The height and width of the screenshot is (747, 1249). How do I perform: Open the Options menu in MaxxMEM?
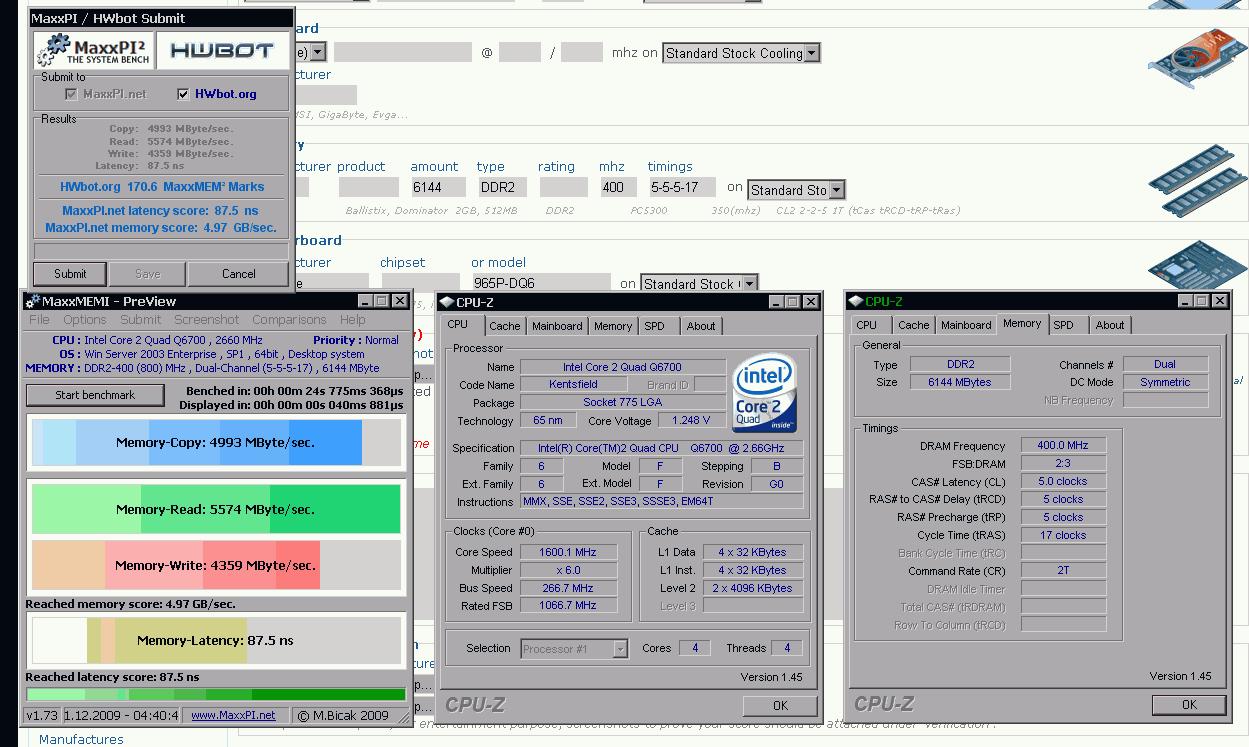tap(85, 320)
